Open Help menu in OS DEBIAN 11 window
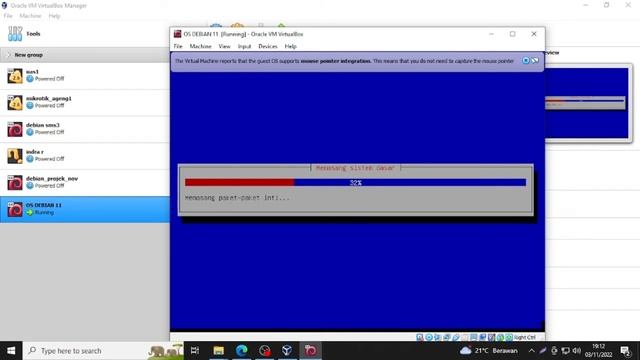This screenshot has height=360, width=640. point(291,47)
